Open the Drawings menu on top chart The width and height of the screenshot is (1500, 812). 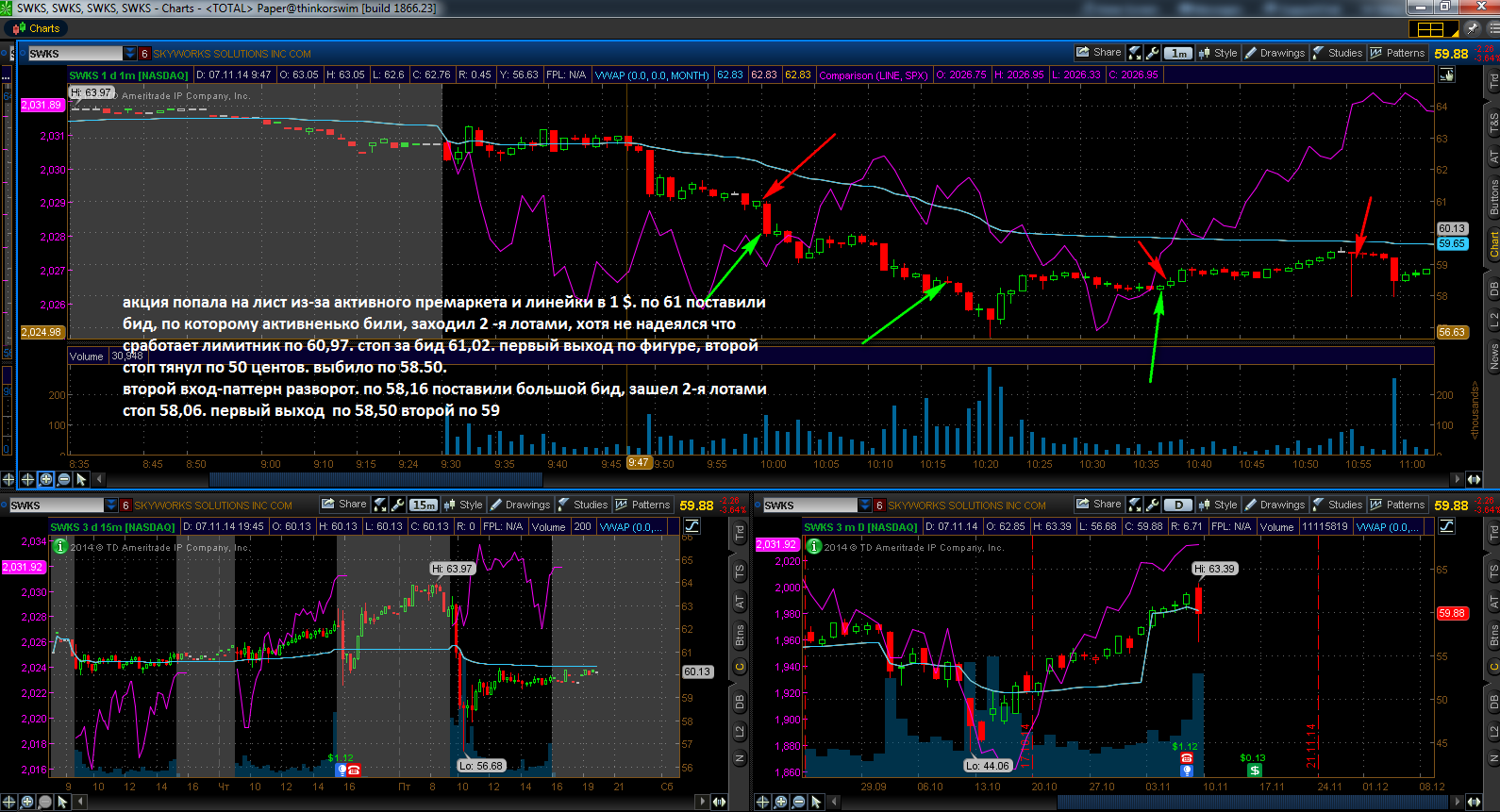pos(1275,53)
